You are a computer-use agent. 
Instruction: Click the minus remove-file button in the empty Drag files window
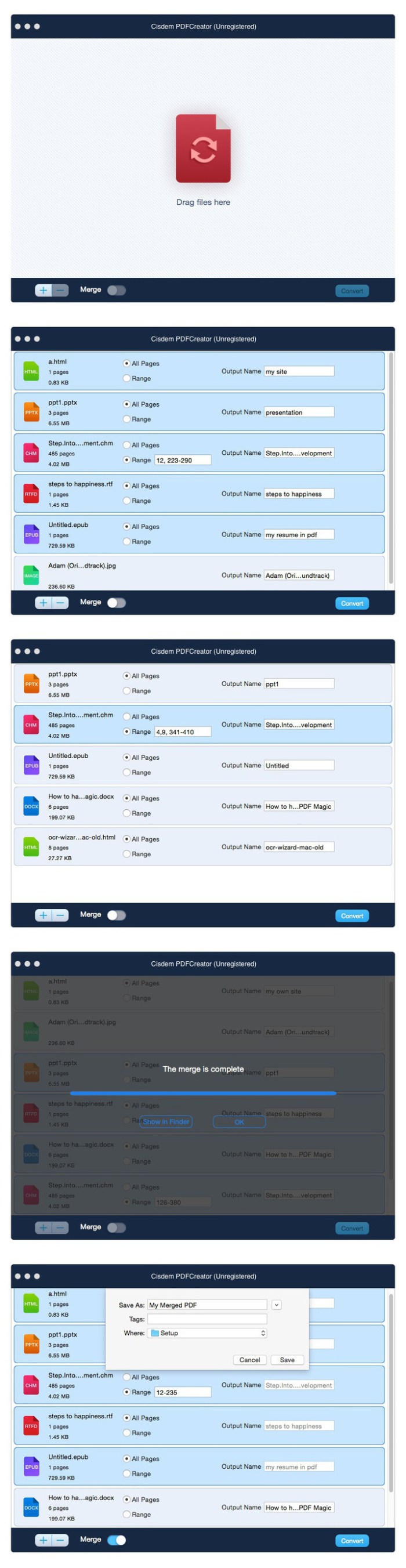[60, 291]
